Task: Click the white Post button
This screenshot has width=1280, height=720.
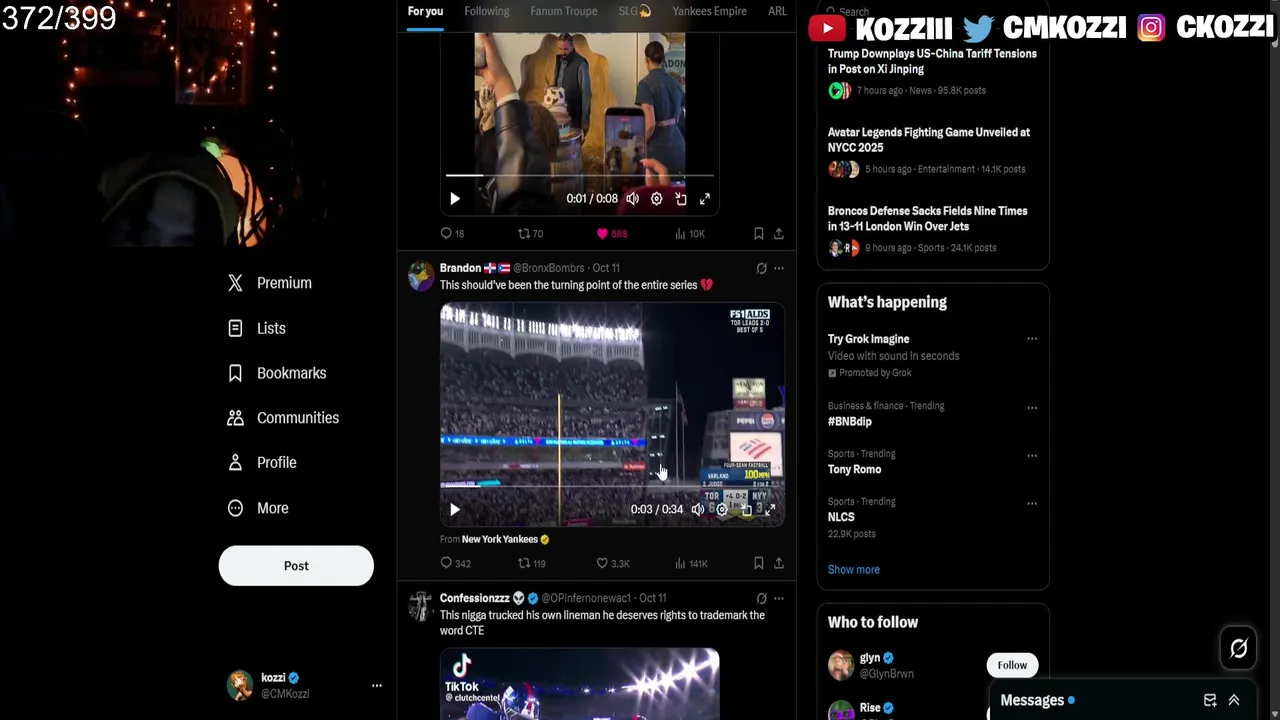Action: coord(296,565)
